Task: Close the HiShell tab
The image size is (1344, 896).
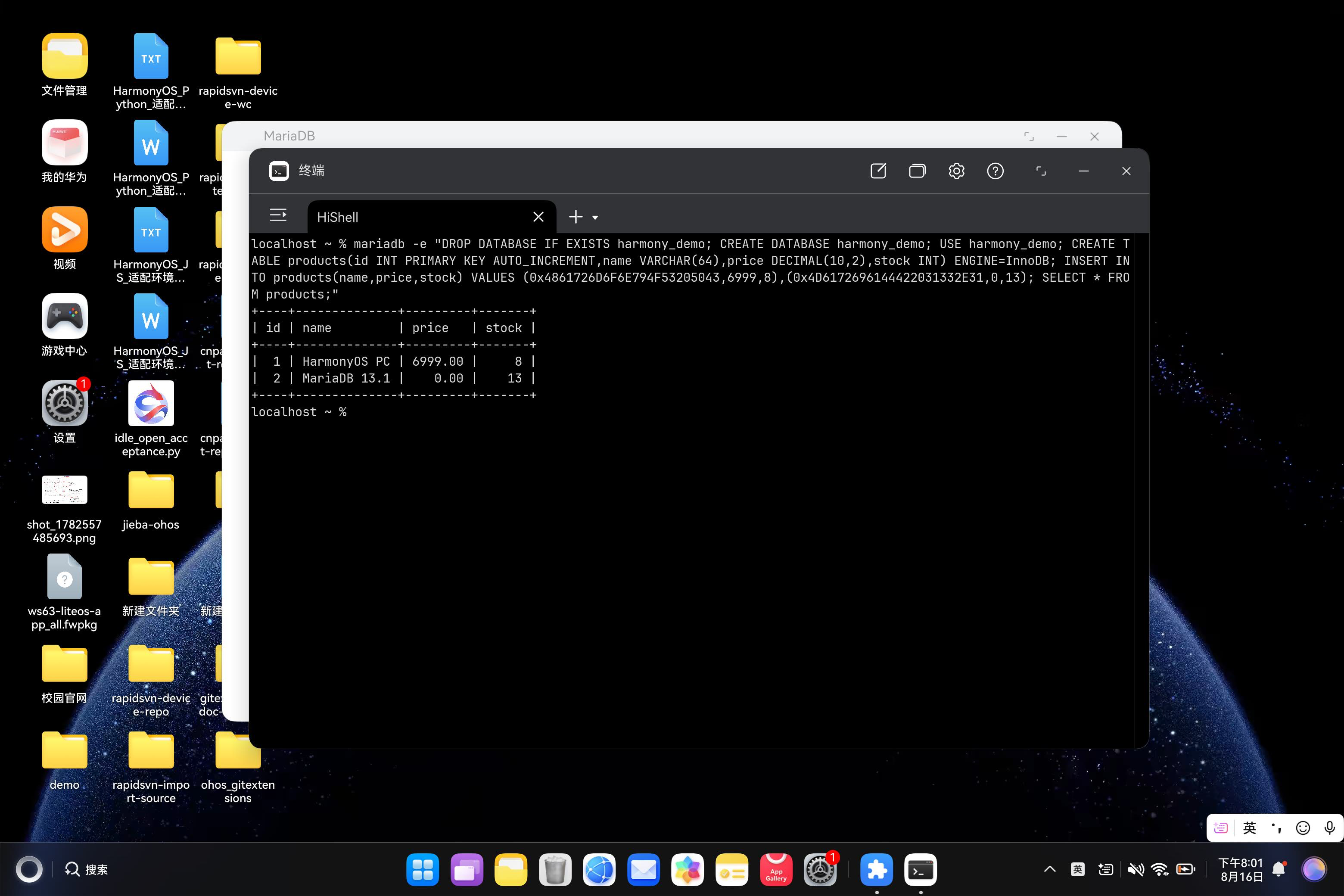Action: point(538,217)
